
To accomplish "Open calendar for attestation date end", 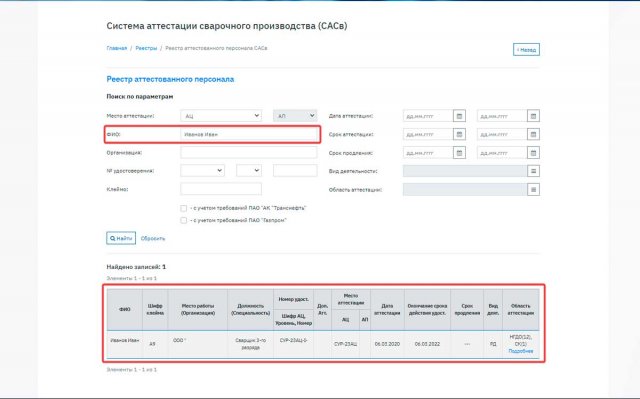I will pyautogui.click(x=533, y=116).
